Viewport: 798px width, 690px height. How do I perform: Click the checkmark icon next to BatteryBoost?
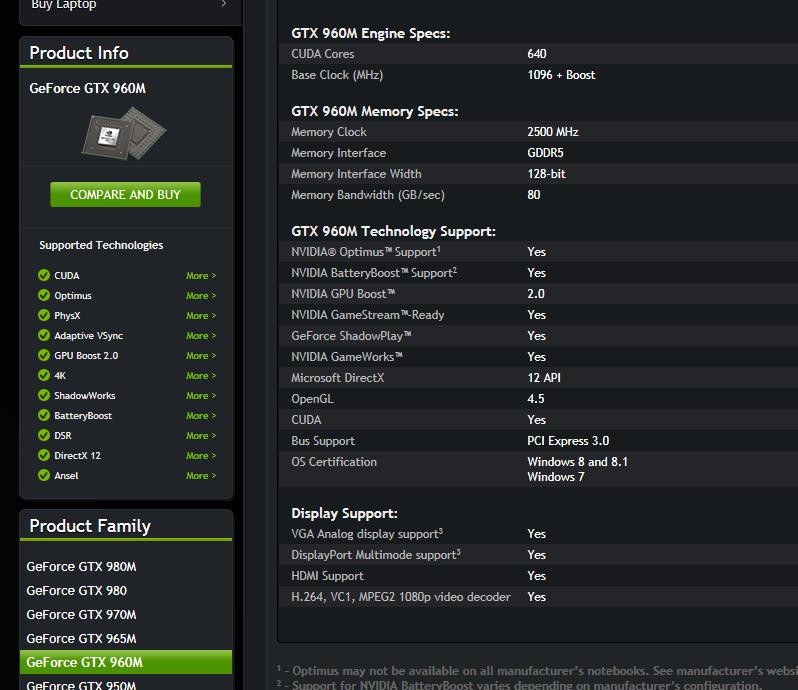tap(44, 415)
